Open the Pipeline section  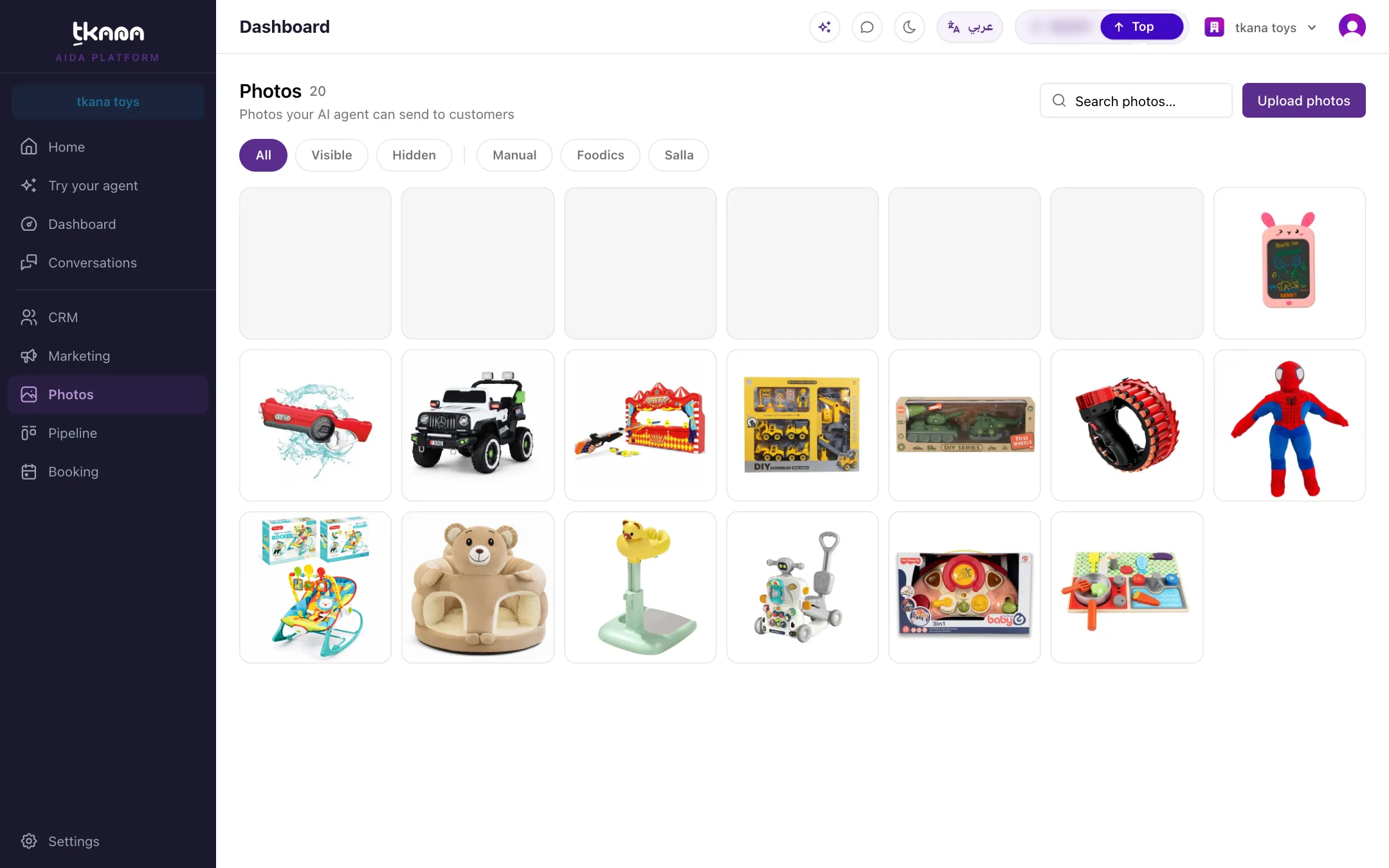(x=108, y=433)
